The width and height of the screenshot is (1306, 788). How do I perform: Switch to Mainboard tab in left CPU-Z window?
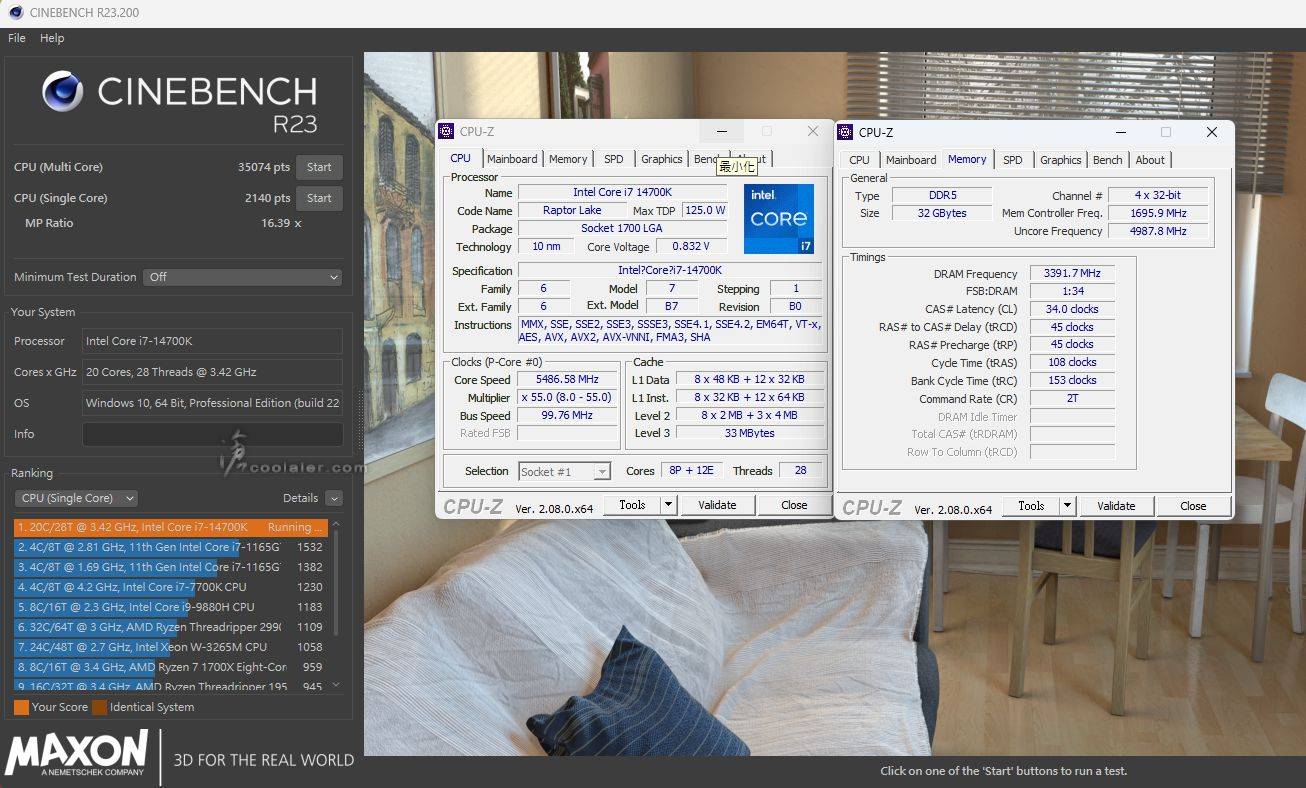[x=512, y=159]
